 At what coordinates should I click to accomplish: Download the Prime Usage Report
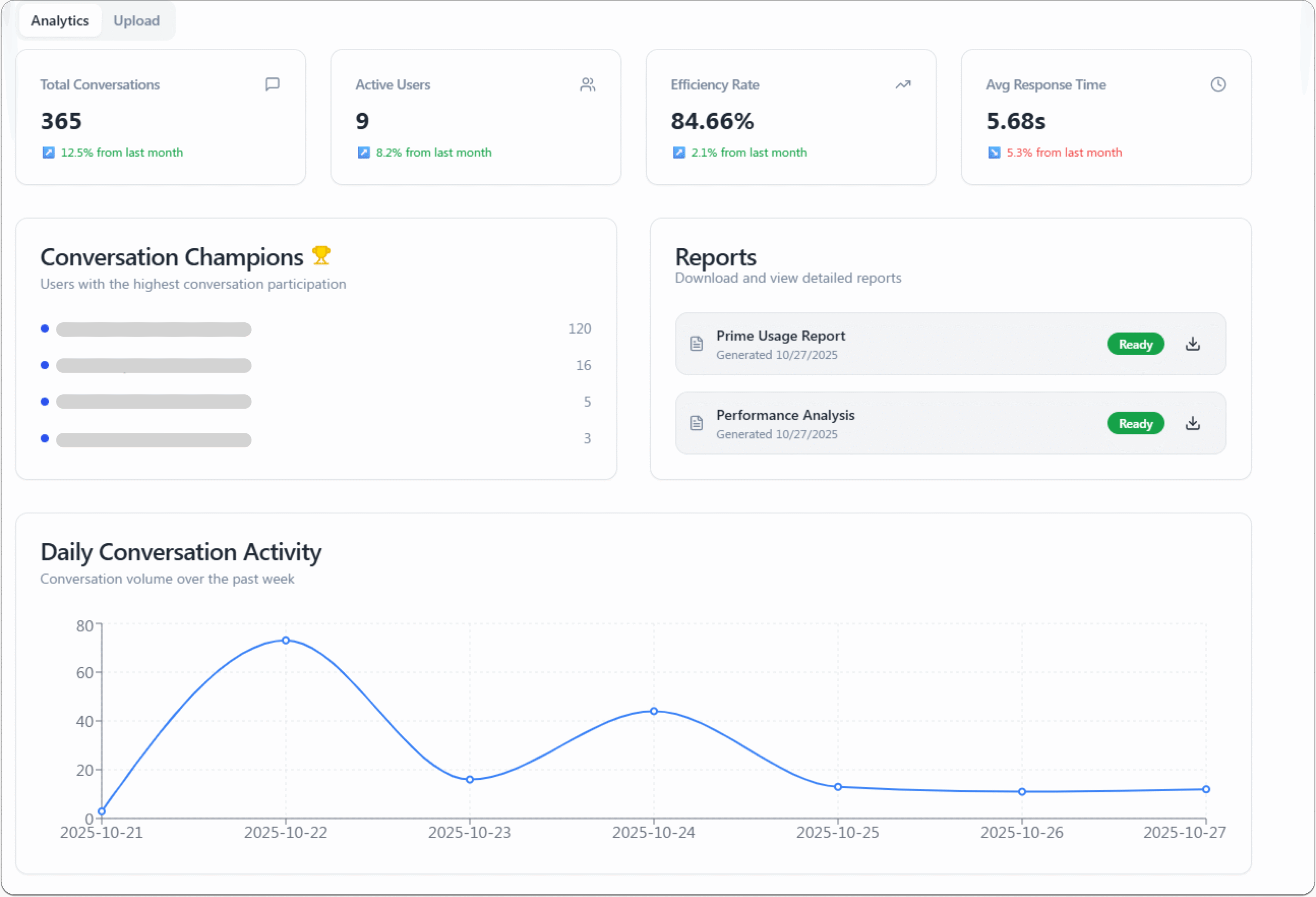[1193, 344]
